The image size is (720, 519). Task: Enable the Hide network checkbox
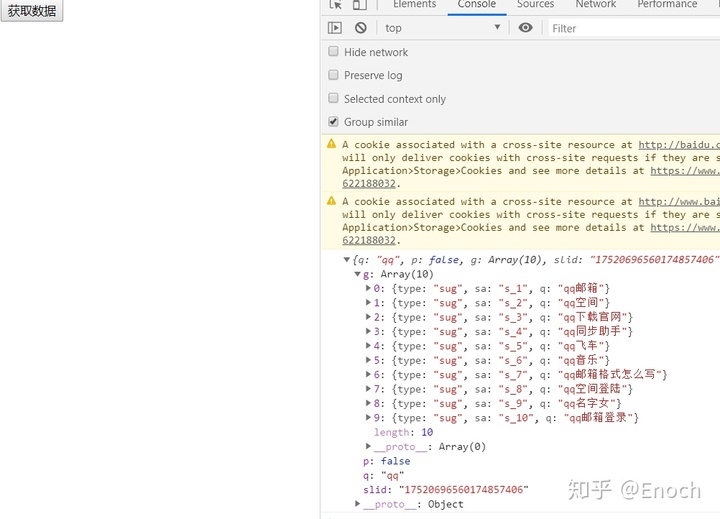point(333,51)
